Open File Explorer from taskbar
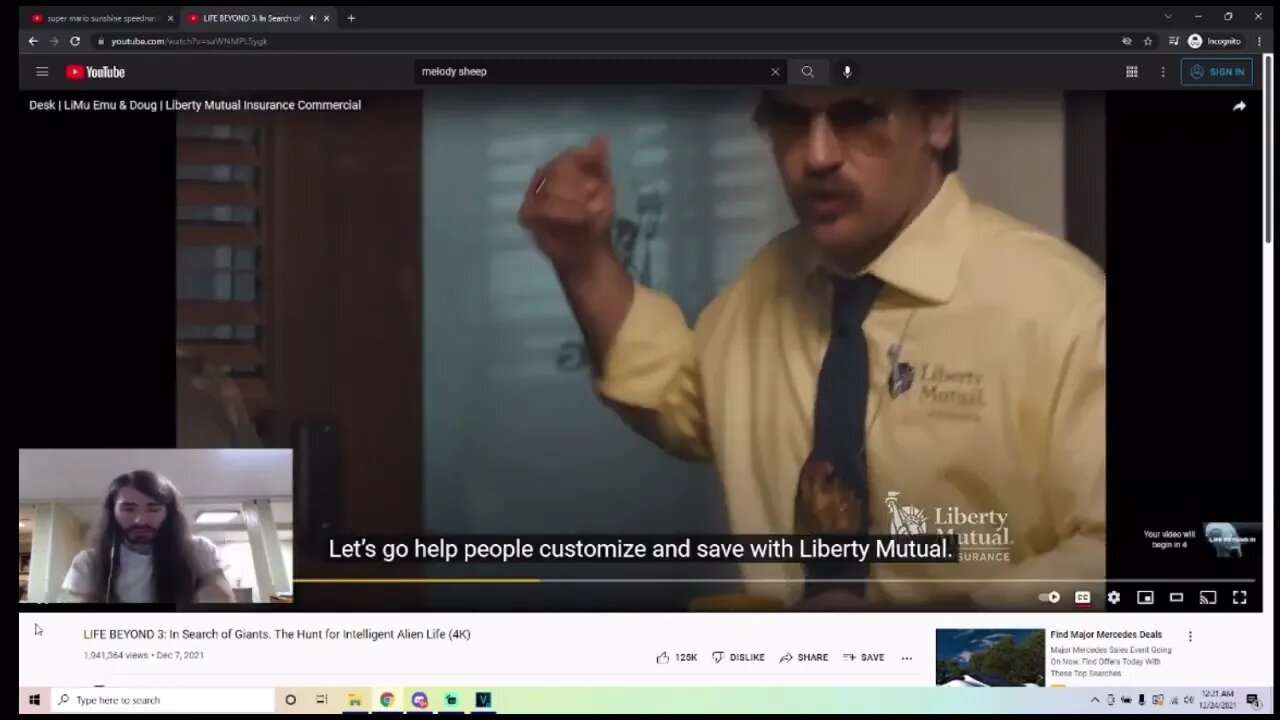1280x720 pixels. pyautogui.click(x=354, y=700)
